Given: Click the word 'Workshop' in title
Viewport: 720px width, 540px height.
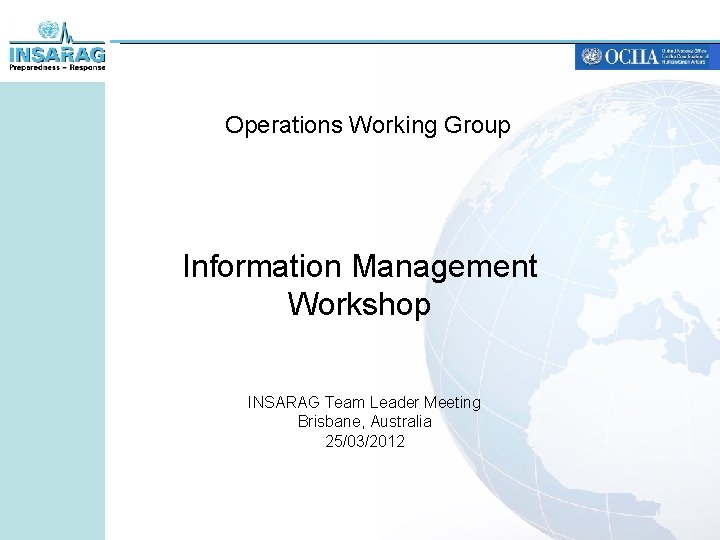Looking at the screenshot, I should [x=359, y=304].
